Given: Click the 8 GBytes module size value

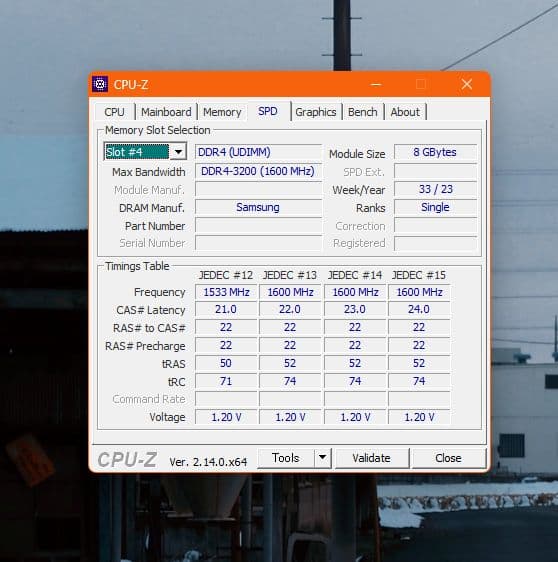Looking at the screenshot, I should coord(435,152).
